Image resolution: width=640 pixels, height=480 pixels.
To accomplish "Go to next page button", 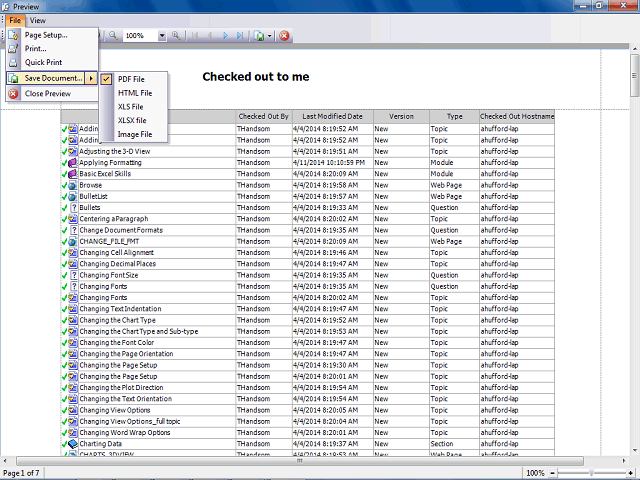I will point(225,36).
